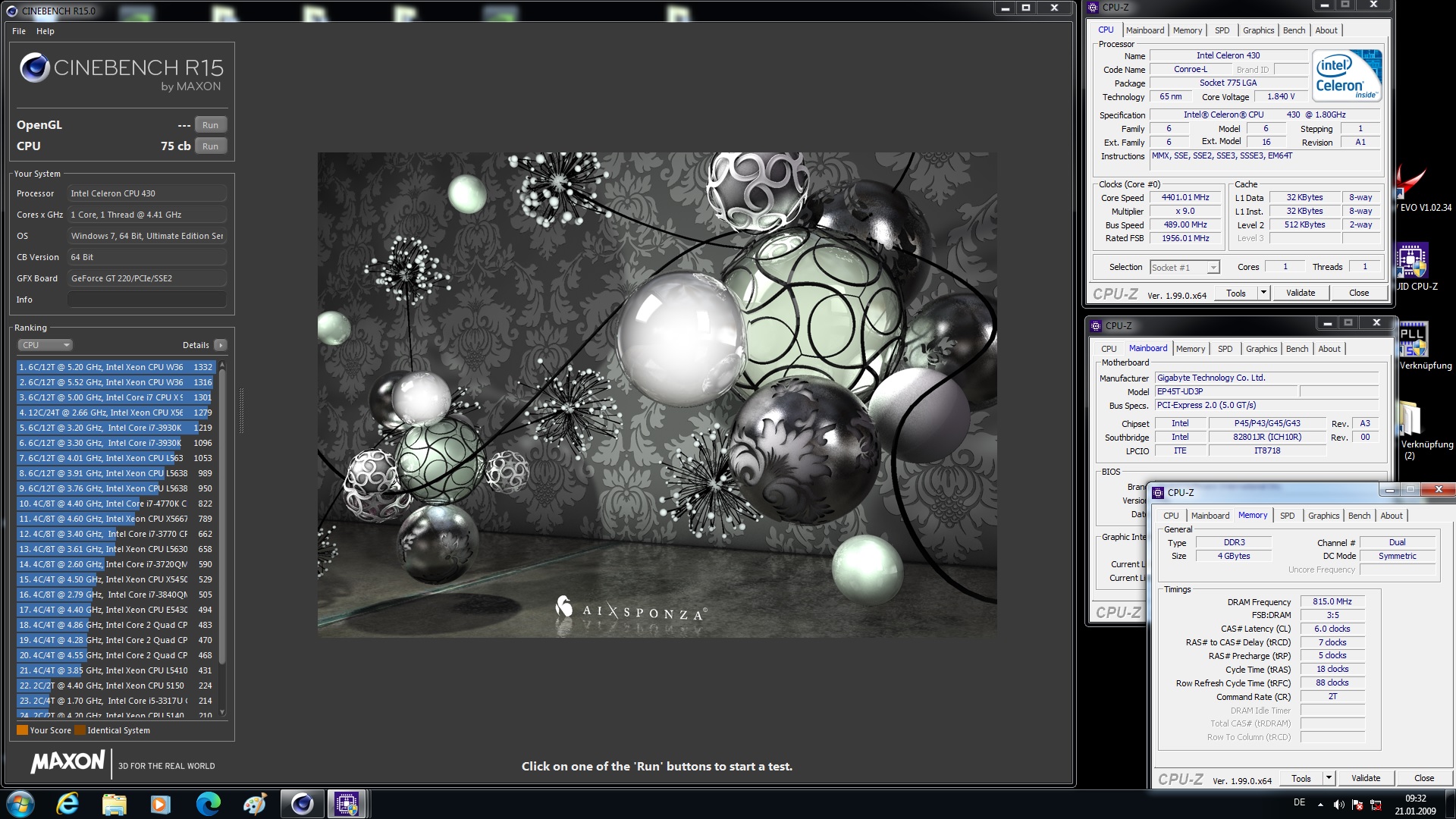Click the Cinebench R15 logo sphere
Viewport: 1456px width, 819px height.
(34, 68)
